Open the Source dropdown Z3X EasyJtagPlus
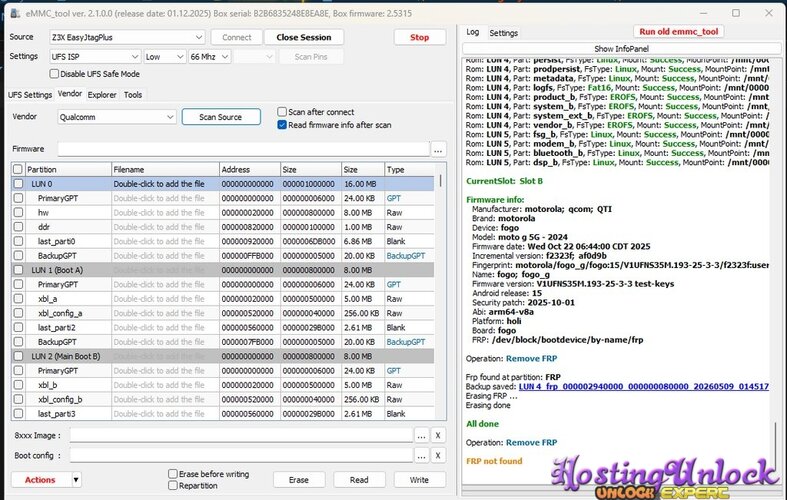The height and width of the screenshot is (500, 787). pos(127,37)
